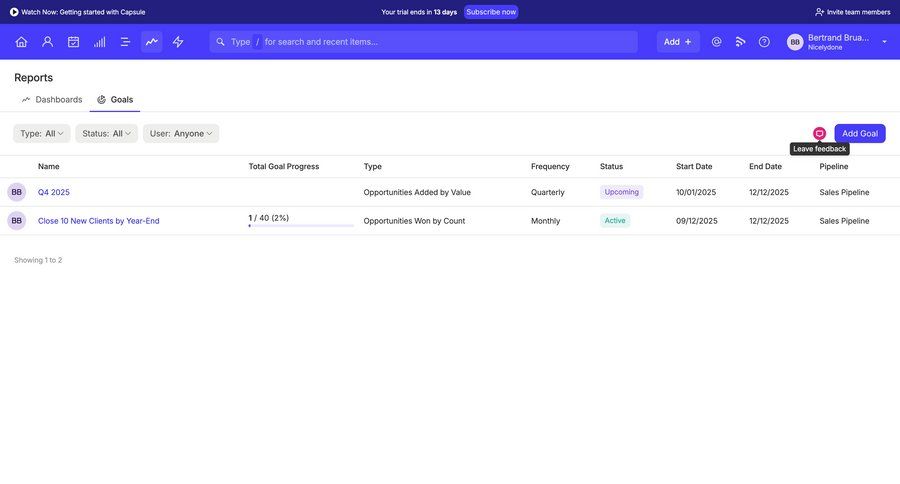This screenshot has height=484, width=900.
Task: Open the Projects list icon
Action: [125, 42]
